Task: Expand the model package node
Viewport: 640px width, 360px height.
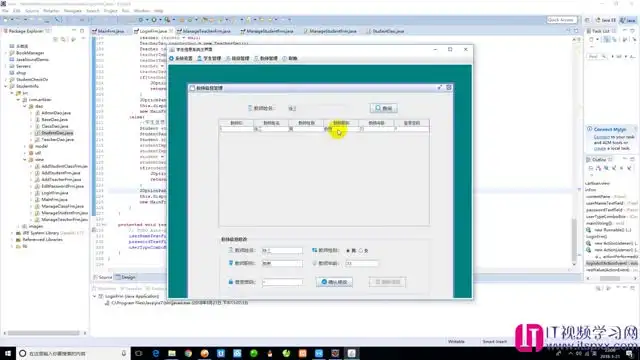Action: (x=25, y=146)
